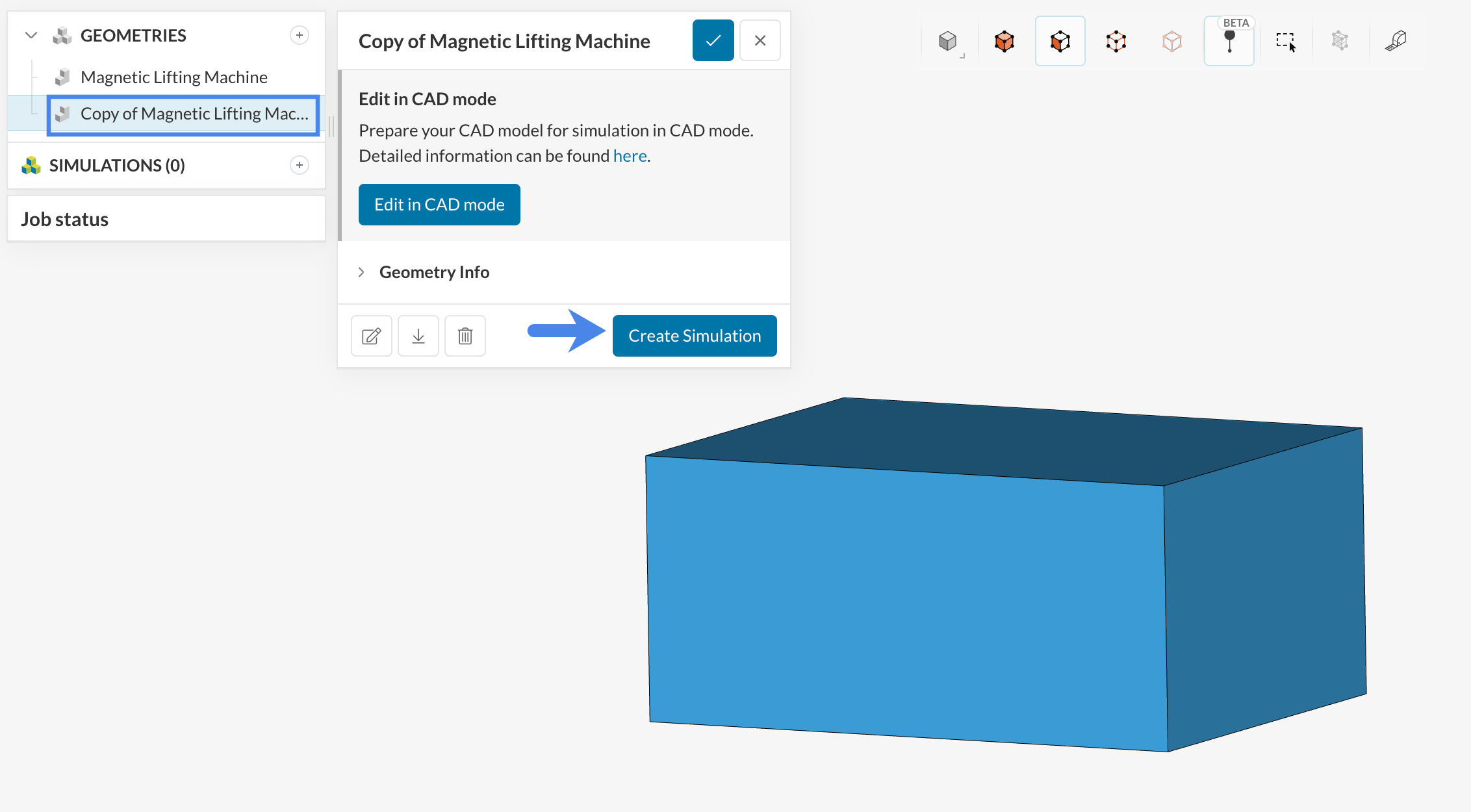1471x812 pixels.
Task: Delete geometry using trash icon
Action: 465,336
